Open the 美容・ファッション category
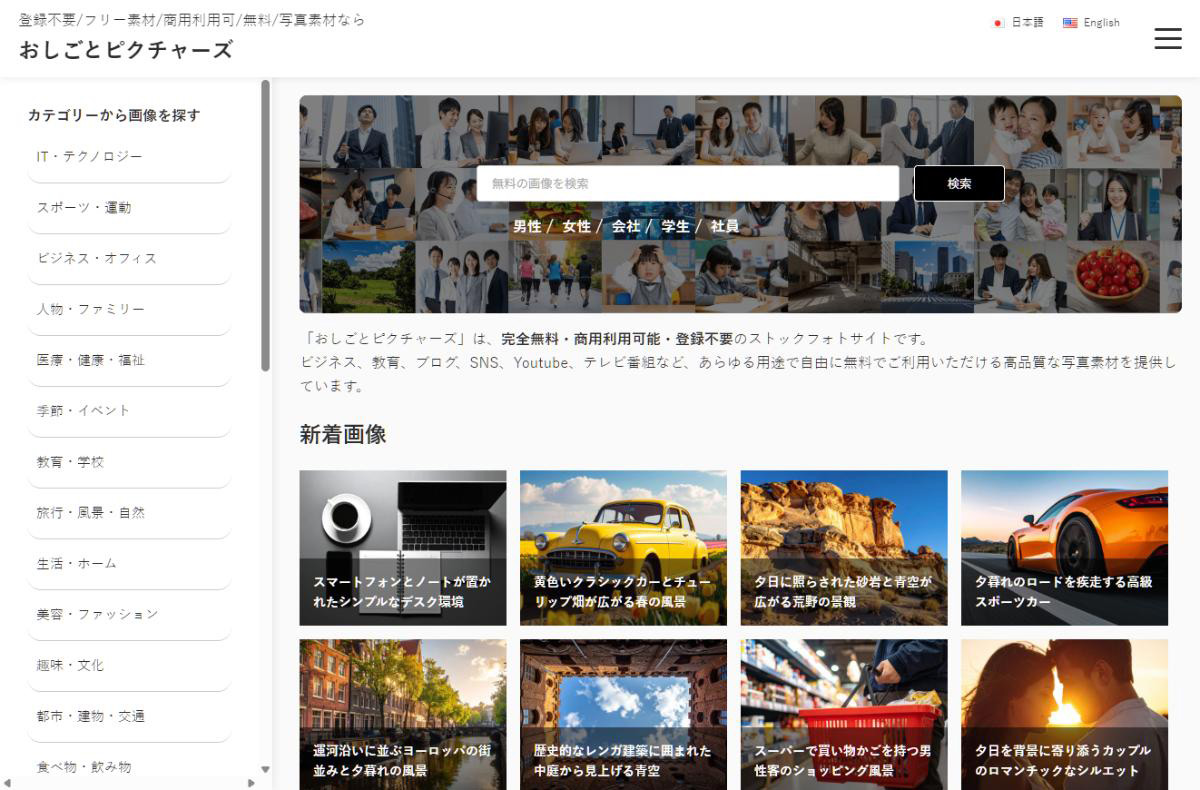1200x790 pixels. tap(129, 614)
